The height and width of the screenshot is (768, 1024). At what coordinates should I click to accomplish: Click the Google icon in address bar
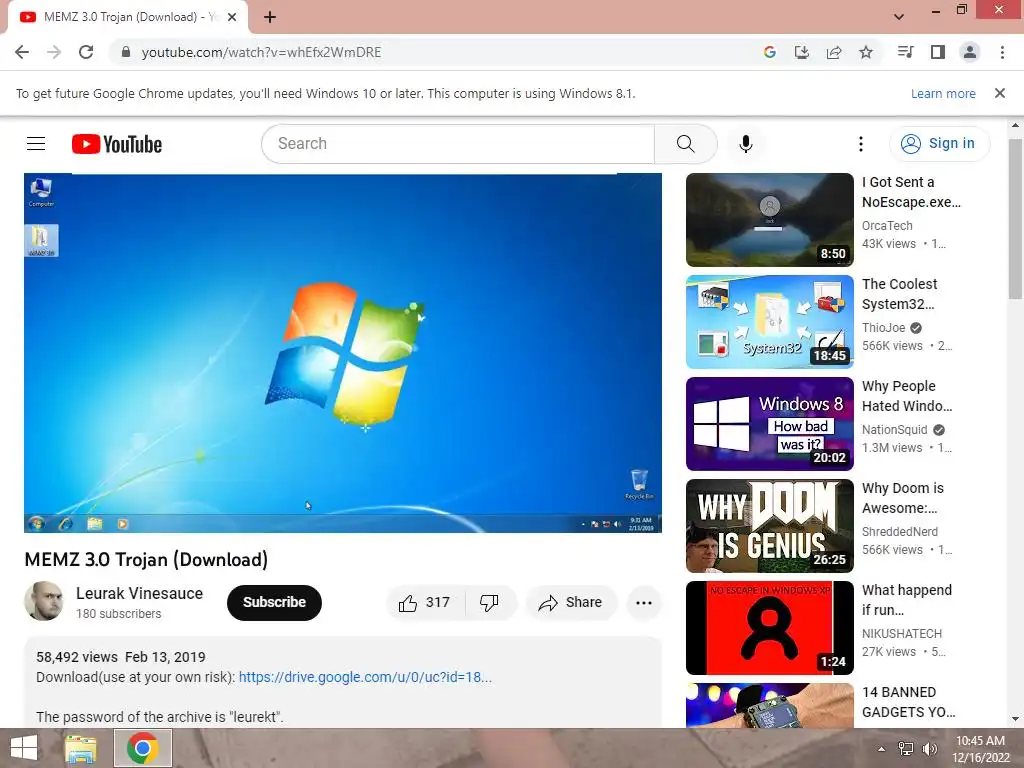tap(770, 52)
